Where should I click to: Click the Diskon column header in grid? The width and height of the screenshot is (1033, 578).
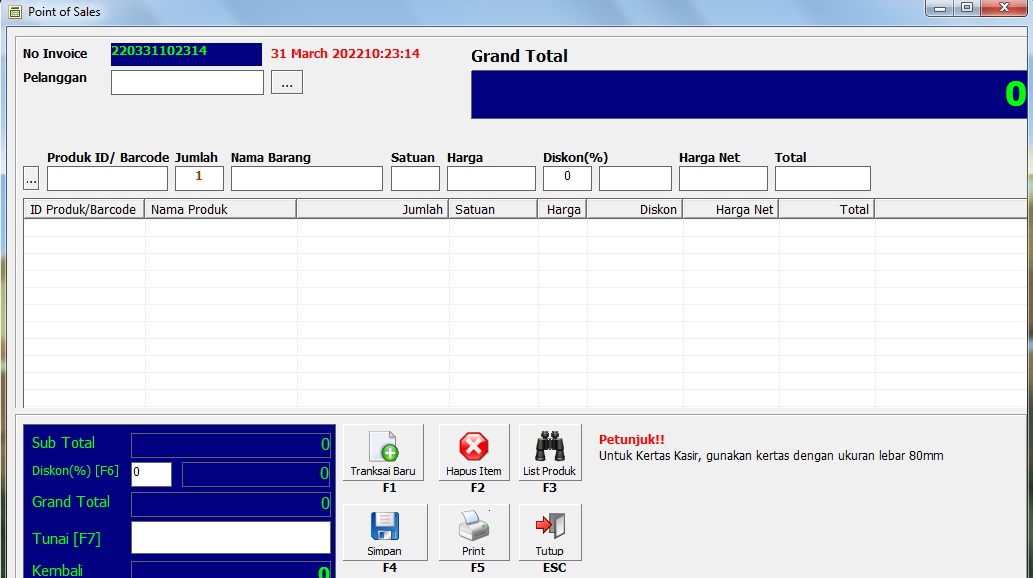coord(635,210)
